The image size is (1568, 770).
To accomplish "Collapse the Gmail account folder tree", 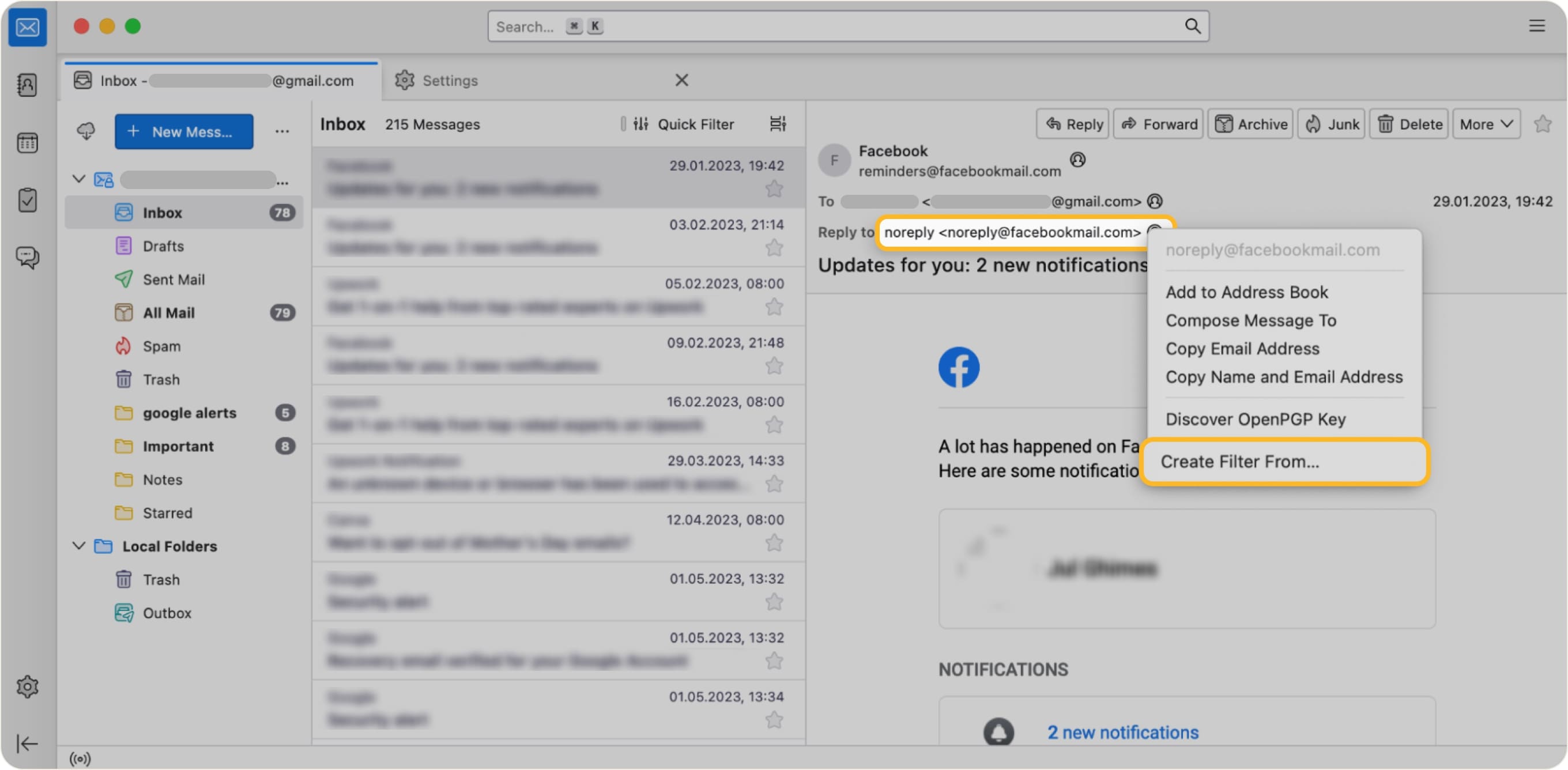I will [78, 179].
